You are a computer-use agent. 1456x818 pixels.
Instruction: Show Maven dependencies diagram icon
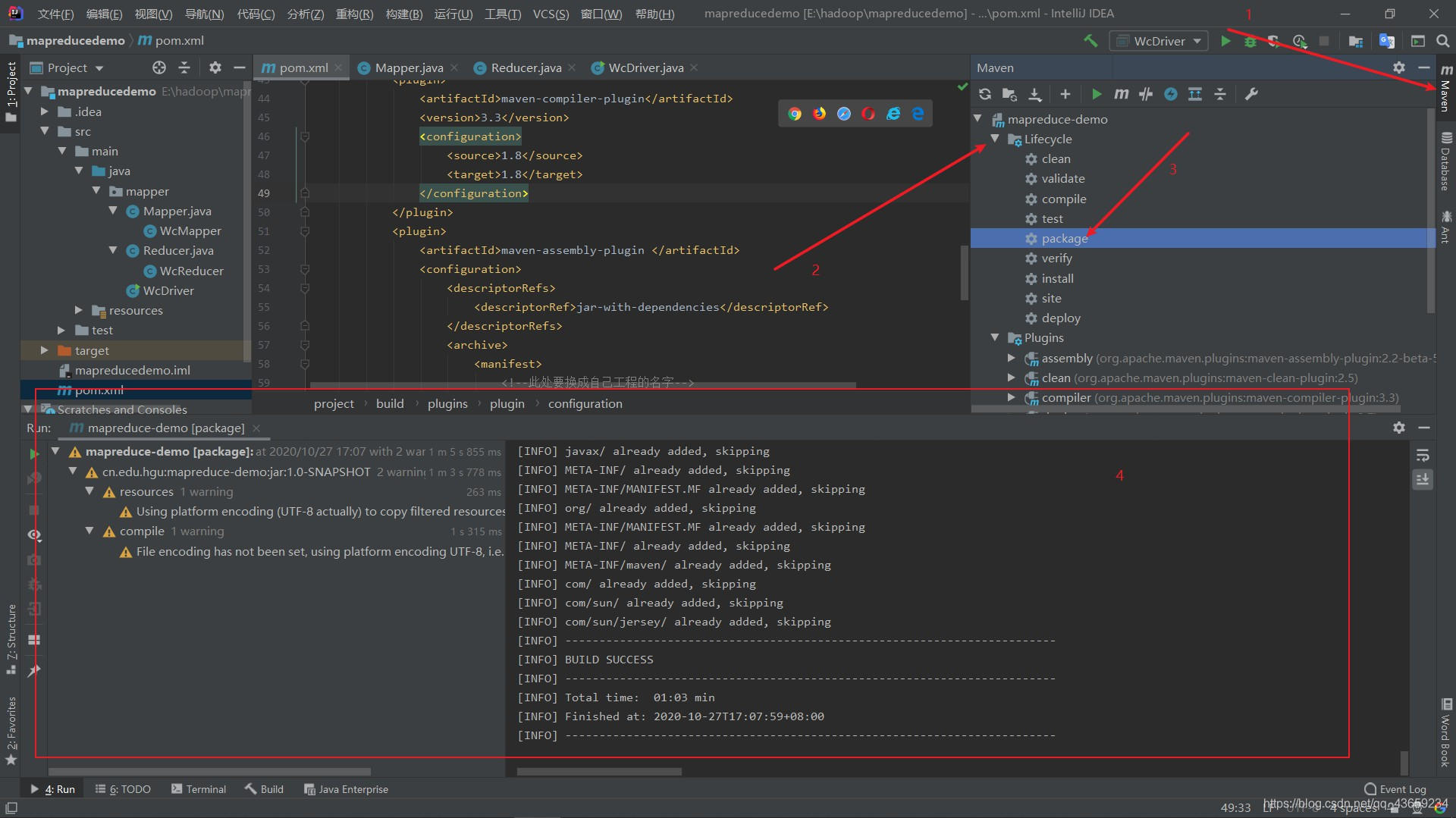point(1195,94)
